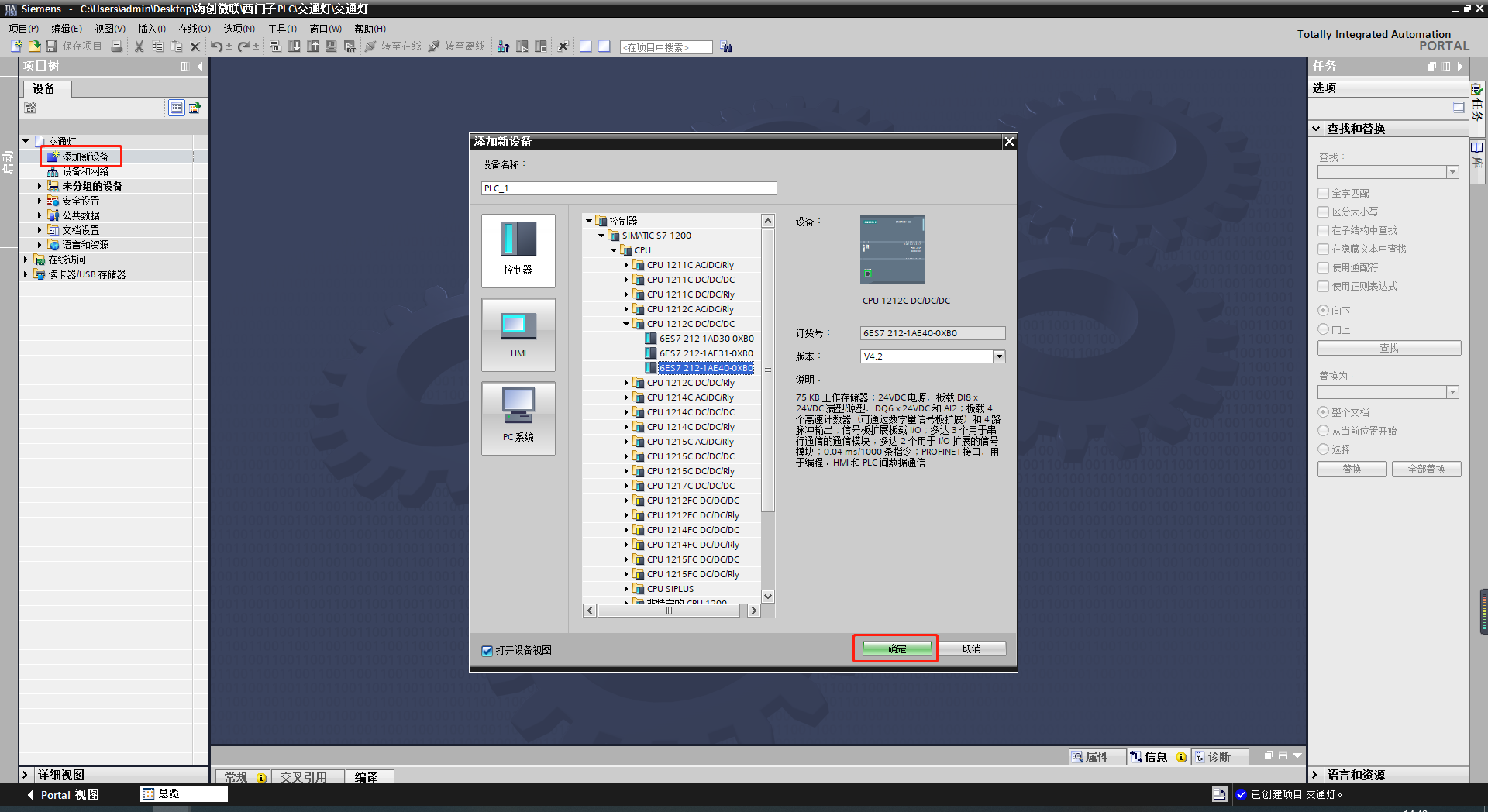Viewport: 1488px width, 812px height.
Task: Toggle find in substructures checkbox
Action: 1324,230
